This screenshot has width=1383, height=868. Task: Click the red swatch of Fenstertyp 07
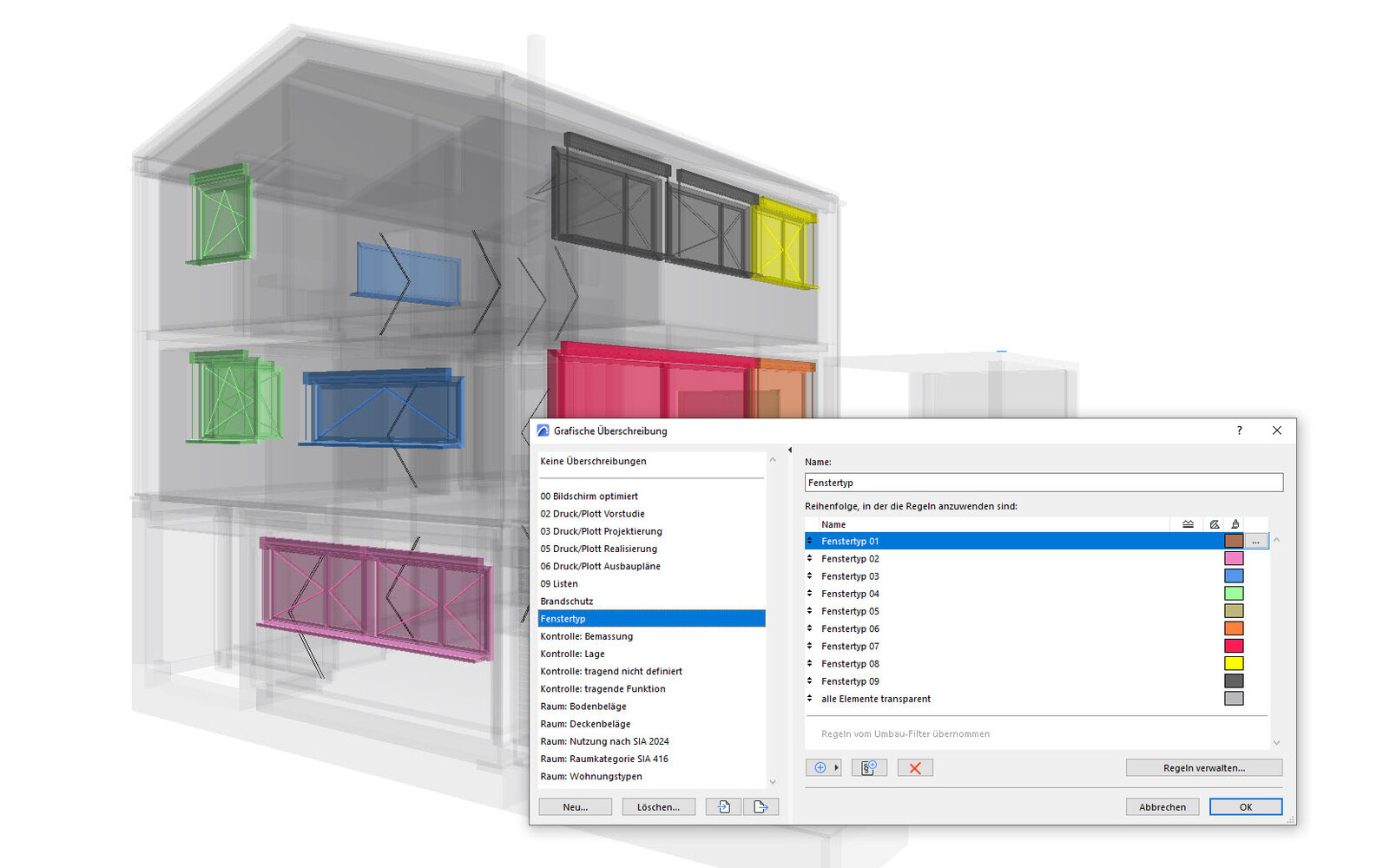1234,646
